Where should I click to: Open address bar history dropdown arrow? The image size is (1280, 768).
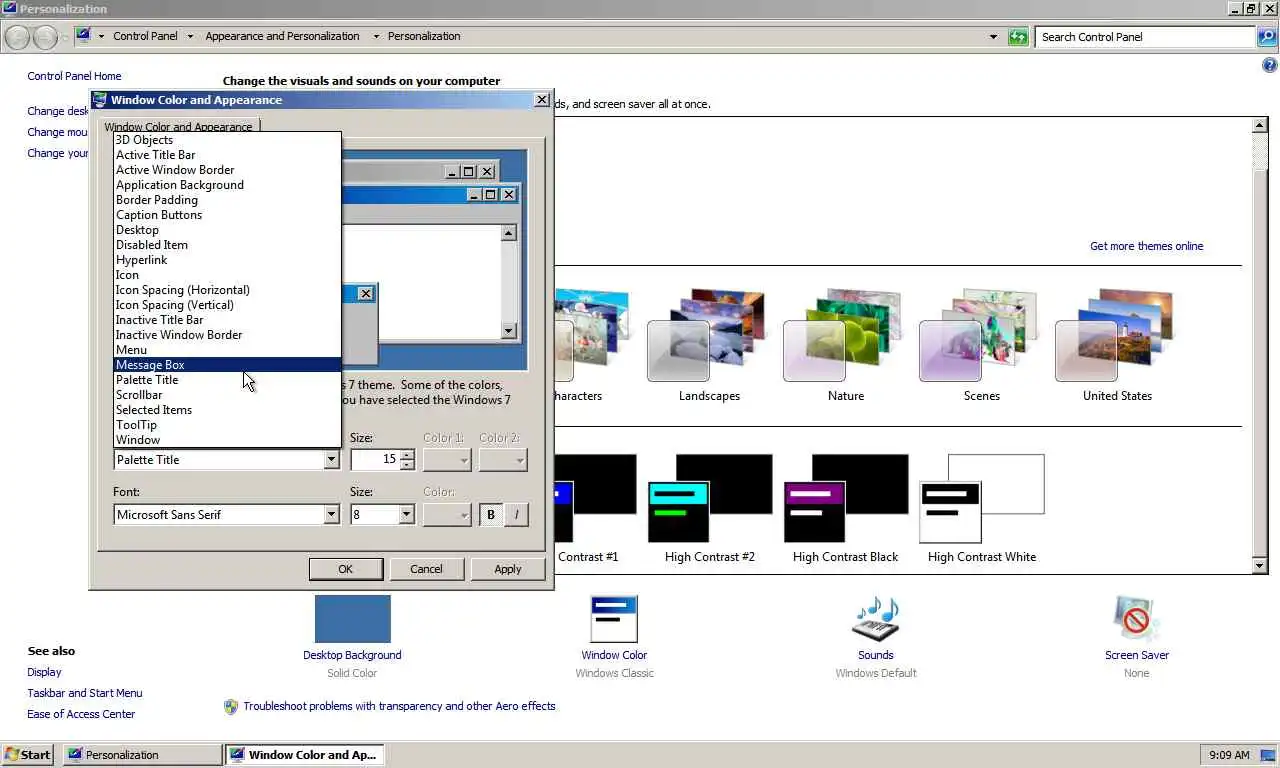click(x=993, y=37)
